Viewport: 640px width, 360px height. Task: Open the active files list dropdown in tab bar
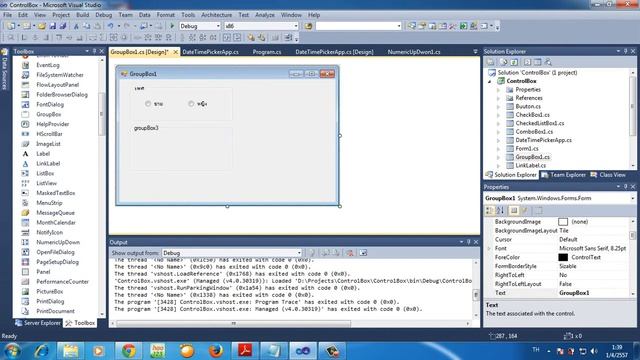click(x=475, y=52)
